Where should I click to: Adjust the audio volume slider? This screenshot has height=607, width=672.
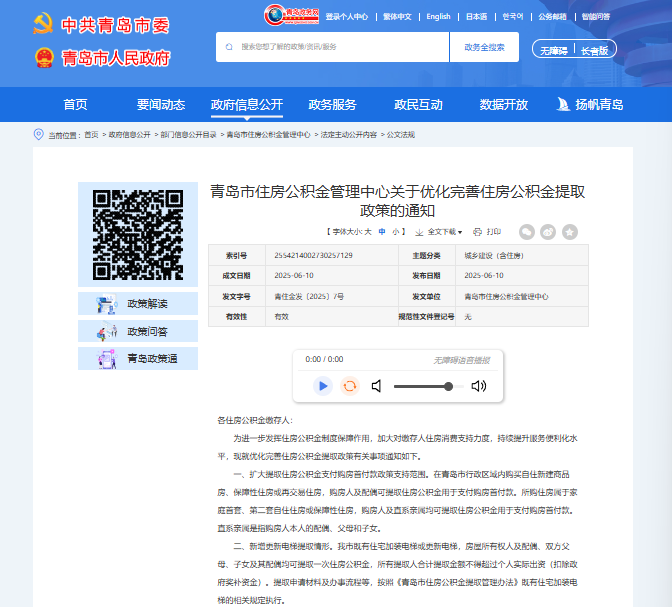(425, 386)
